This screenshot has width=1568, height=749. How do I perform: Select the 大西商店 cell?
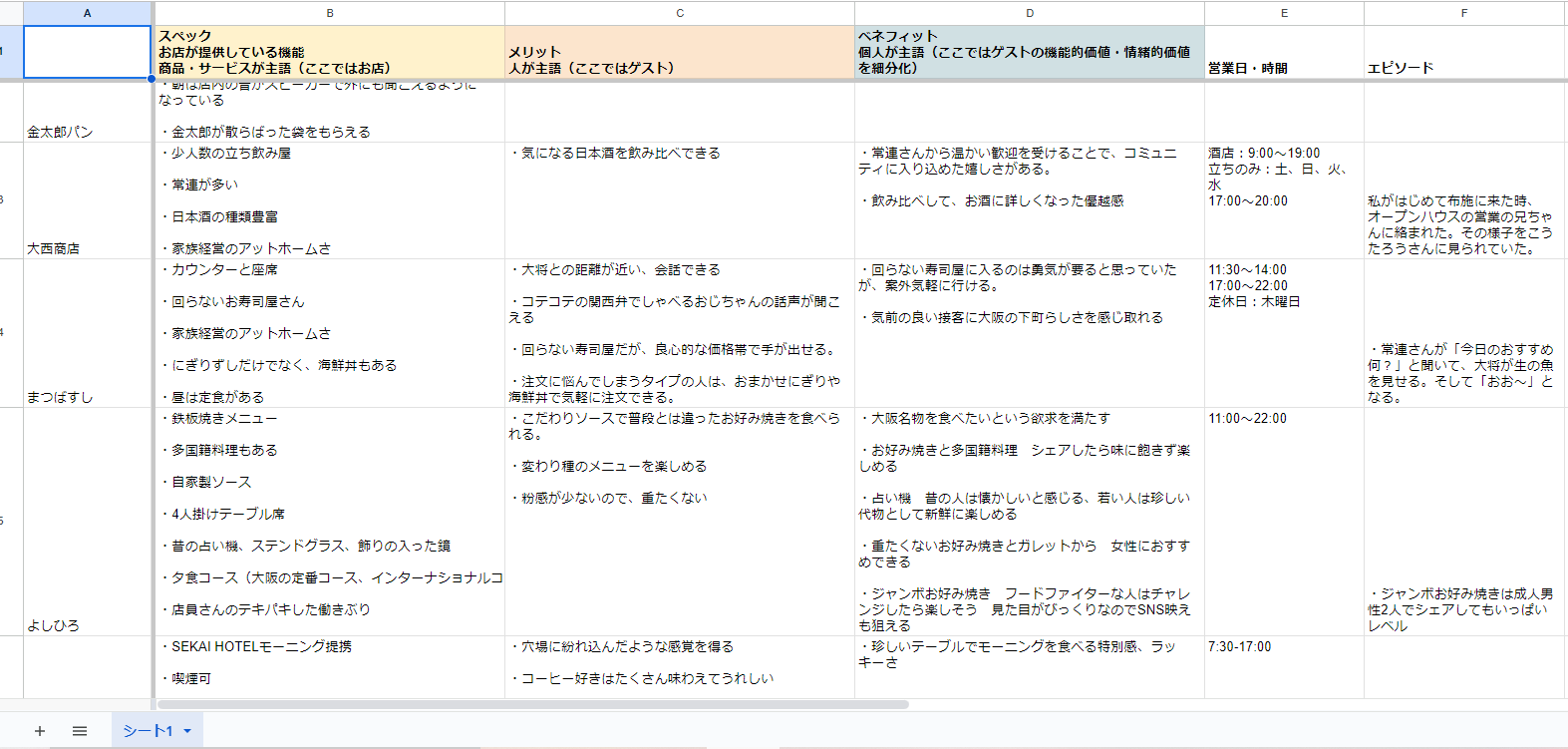click(88, 200)
